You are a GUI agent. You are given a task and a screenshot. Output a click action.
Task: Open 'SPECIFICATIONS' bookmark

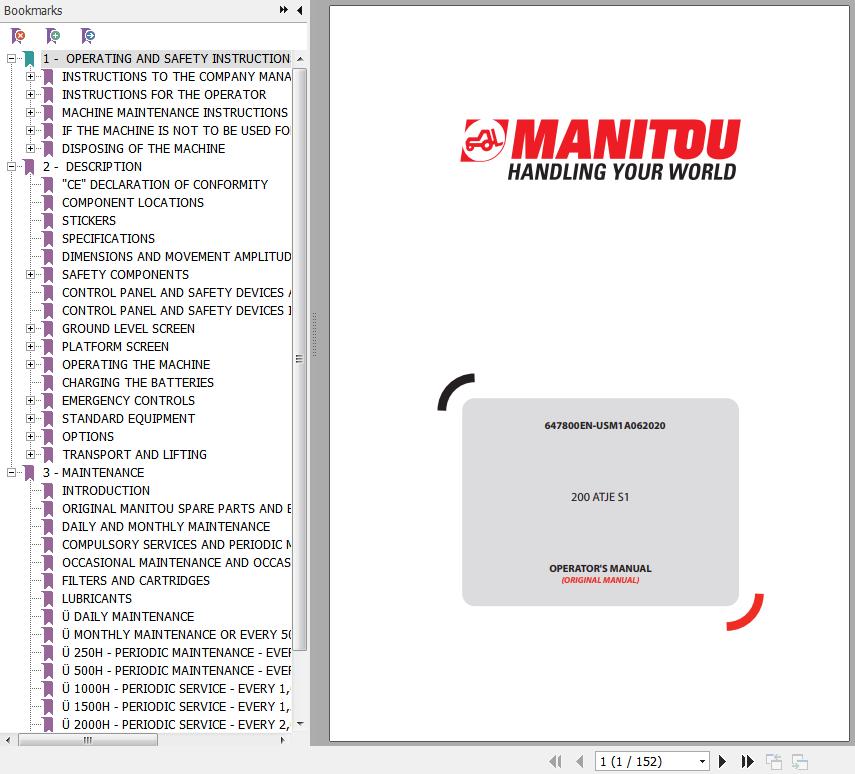pyautogui.click(x=108, y=239)
